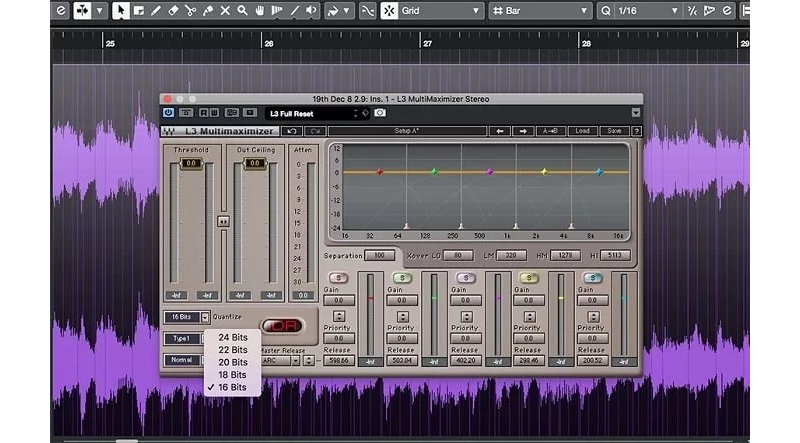Click the Threshold fader value handle
This screenshot has width=800, height=443.
pyautogui.click(x=191, y=163)
